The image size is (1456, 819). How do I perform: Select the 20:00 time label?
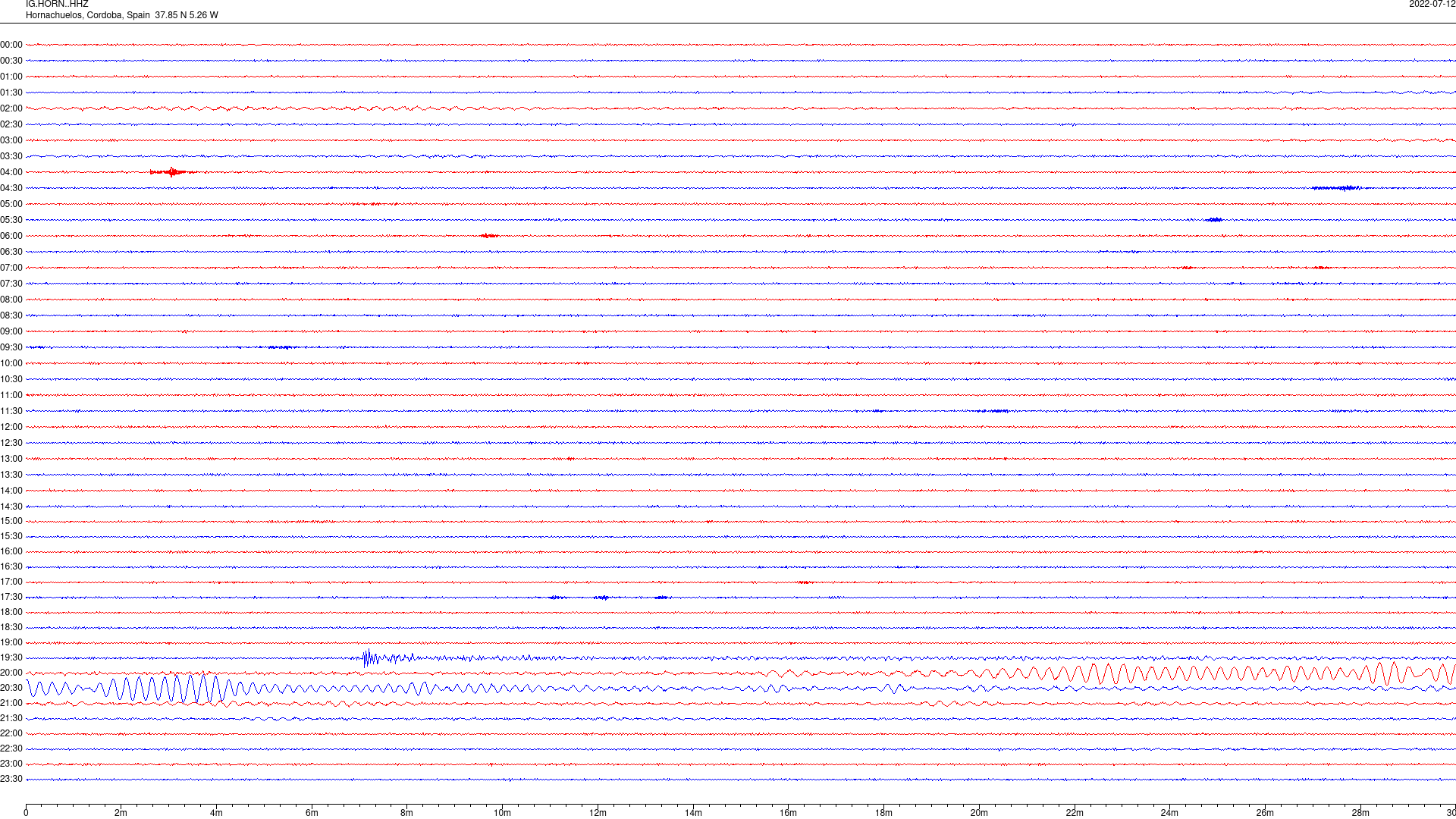point(11,673)
